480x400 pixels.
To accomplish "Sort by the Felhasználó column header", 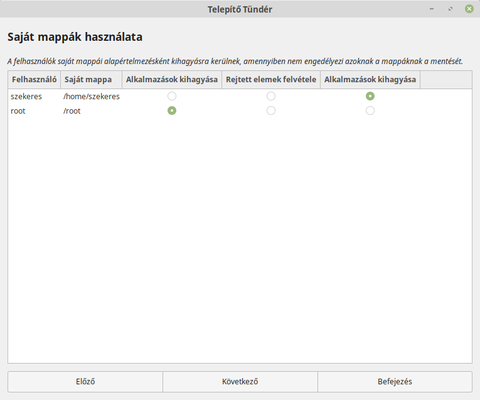I will 34,80.
